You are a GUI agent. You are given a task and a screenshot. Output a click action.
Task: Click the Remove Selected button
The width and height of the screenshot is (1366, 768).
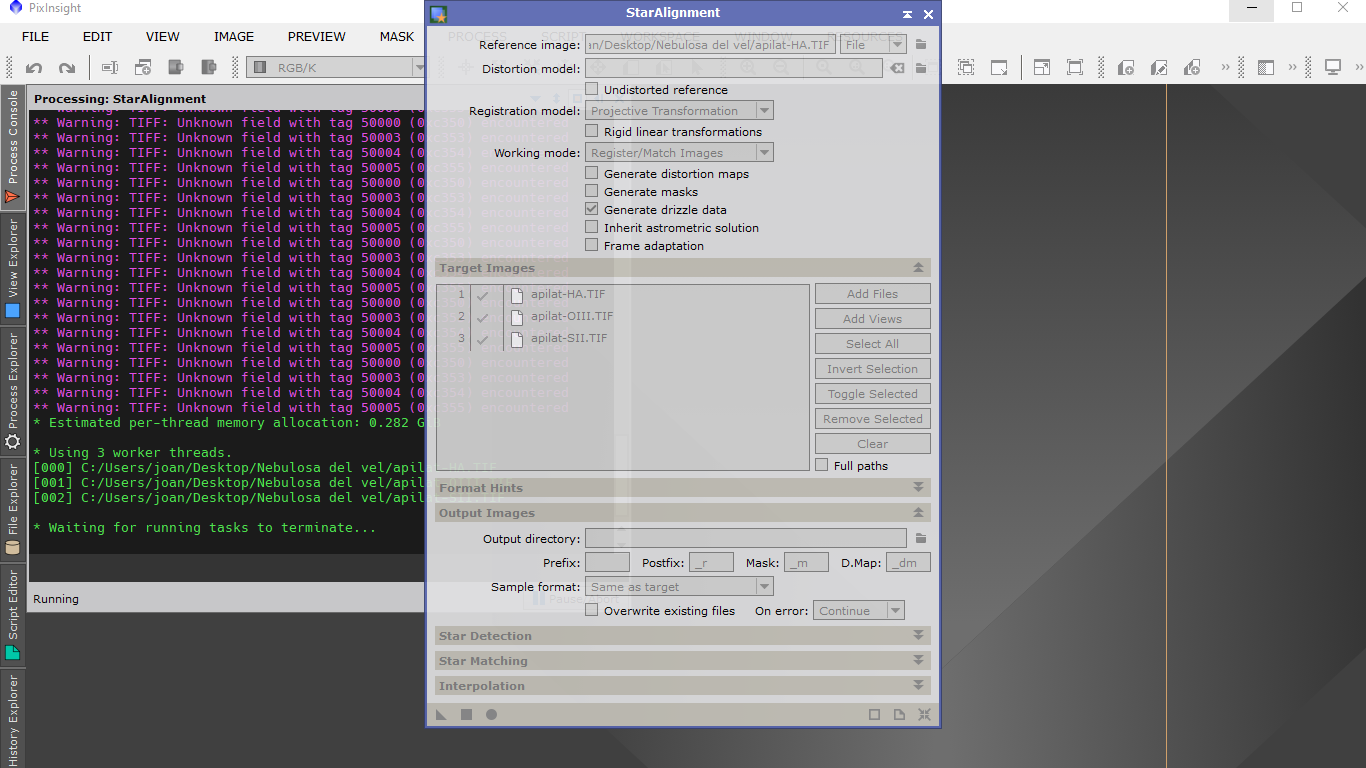point(873,419)
